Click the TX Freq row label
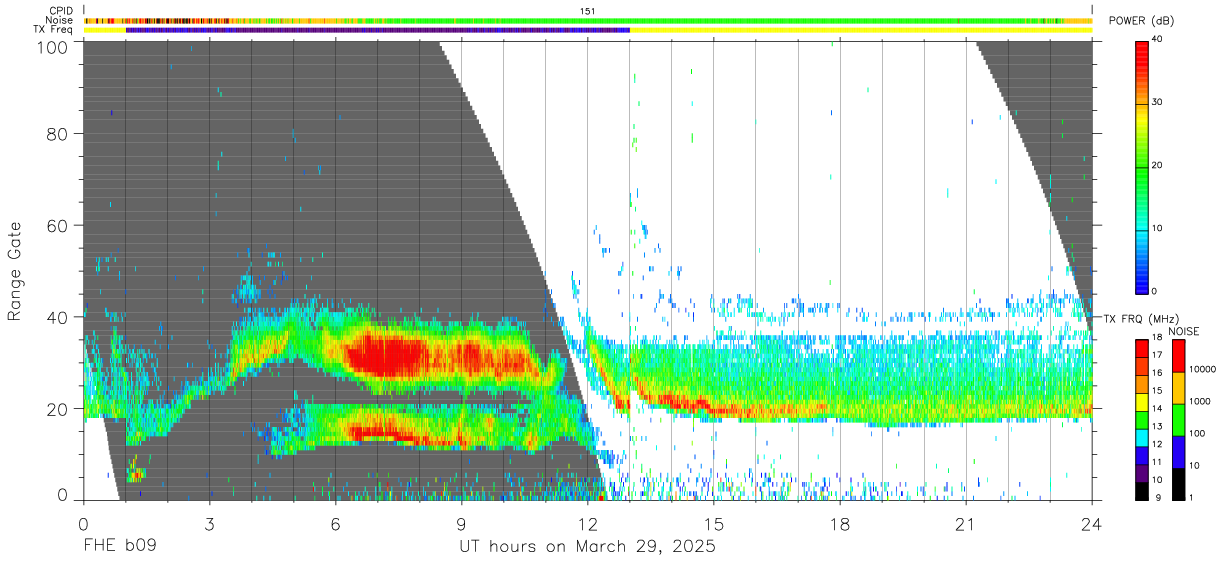This screenshot has height=567, width=1228. tap(53, 30)
